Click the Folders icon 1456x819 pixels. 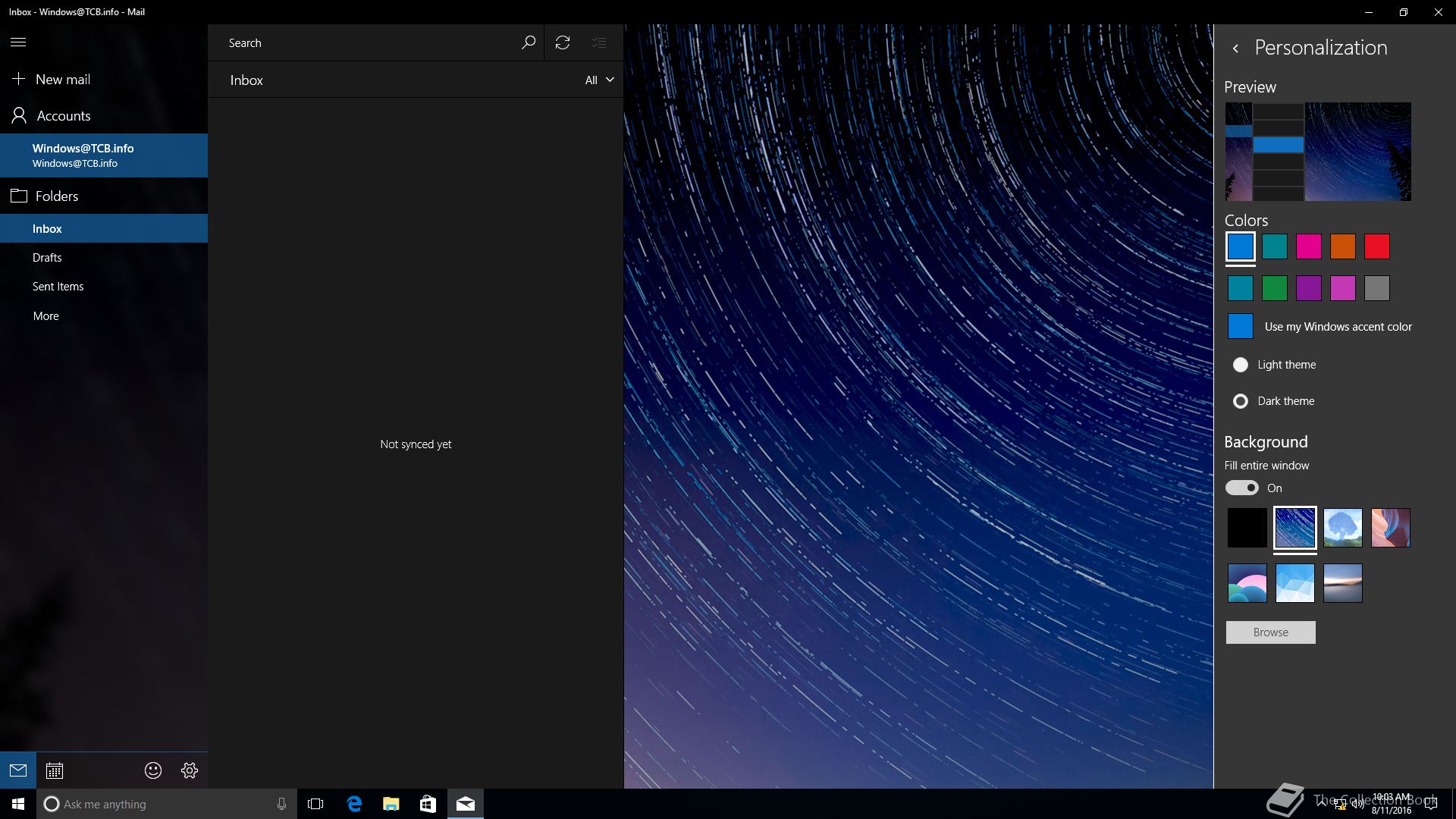pos(19,196)
